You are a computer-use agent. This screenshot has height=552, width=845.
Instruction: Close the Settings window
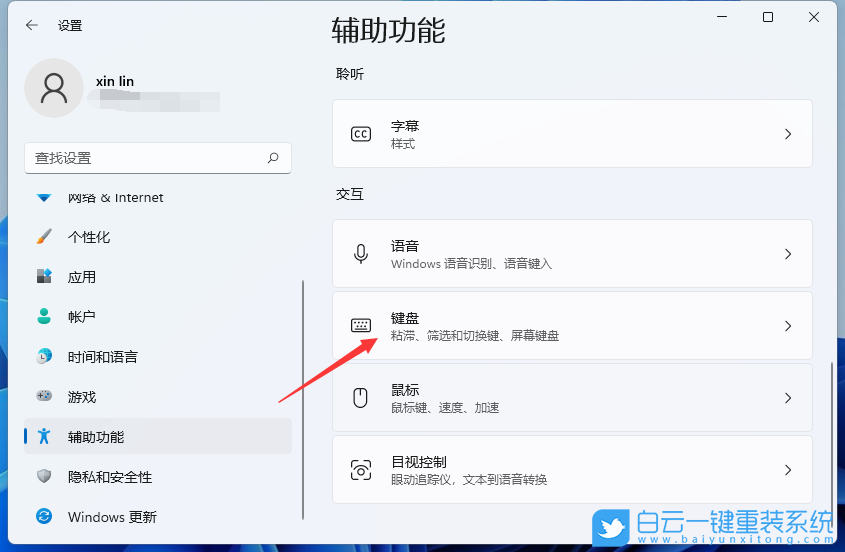pos(814,17)
